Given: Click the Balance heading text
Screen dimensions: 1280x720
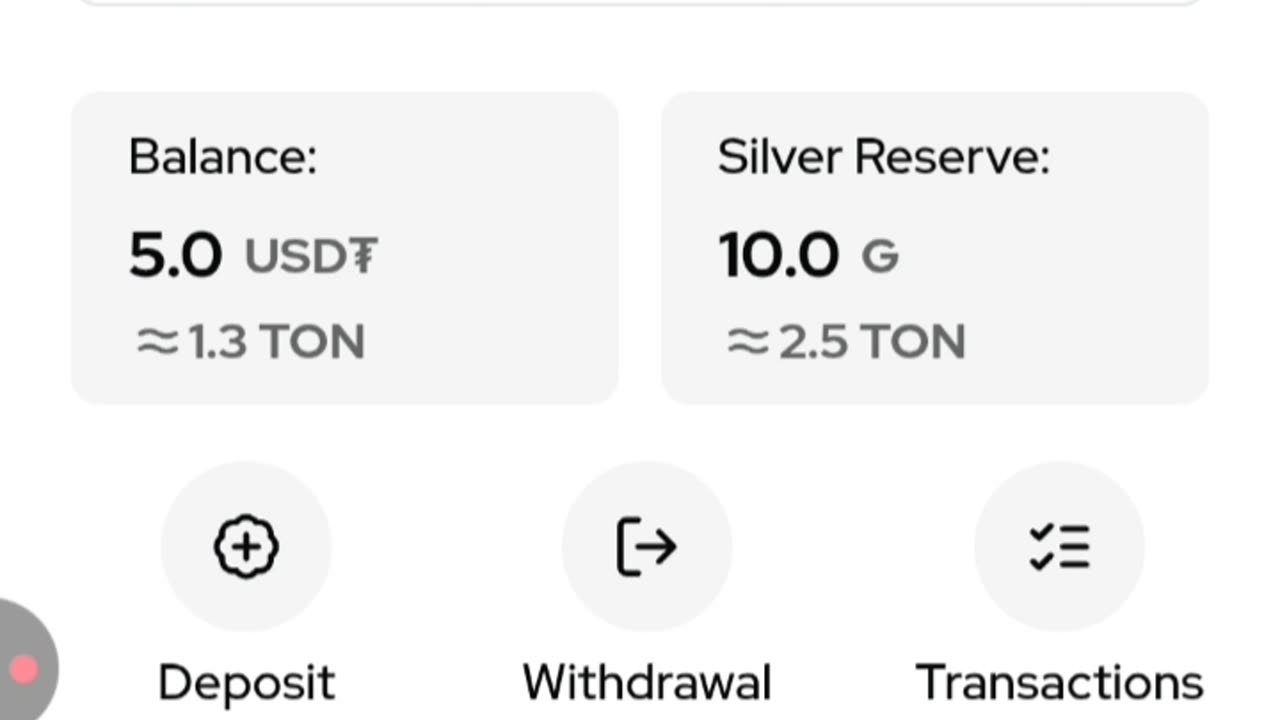Looking at the screenshot, I should point(223,157).
